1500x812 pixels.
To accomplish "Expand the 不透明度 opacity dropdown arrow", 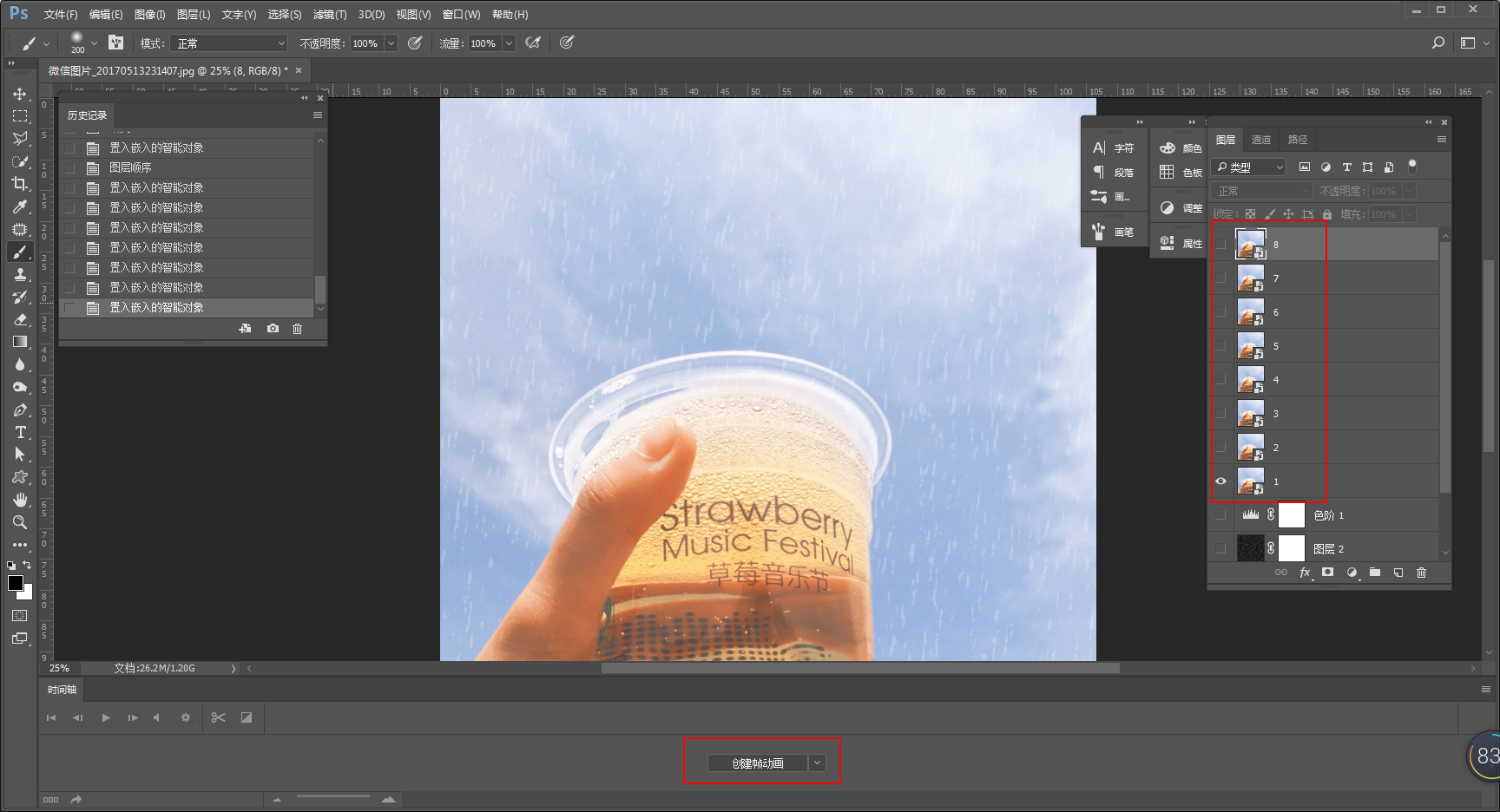I will click(x=391, y=43).
